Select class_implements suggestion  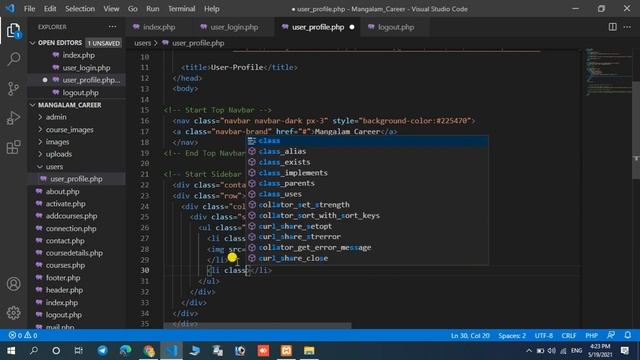pos(367,173)
